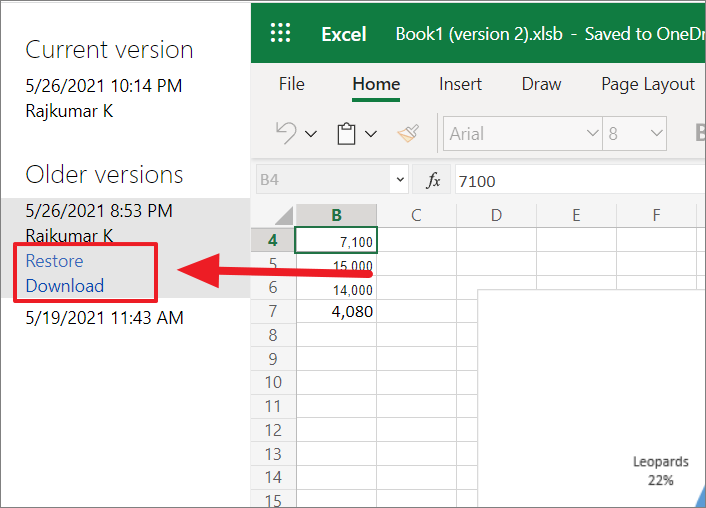
Task: Select the 5/19/2021 11:43 AM version
Action: 104,318
